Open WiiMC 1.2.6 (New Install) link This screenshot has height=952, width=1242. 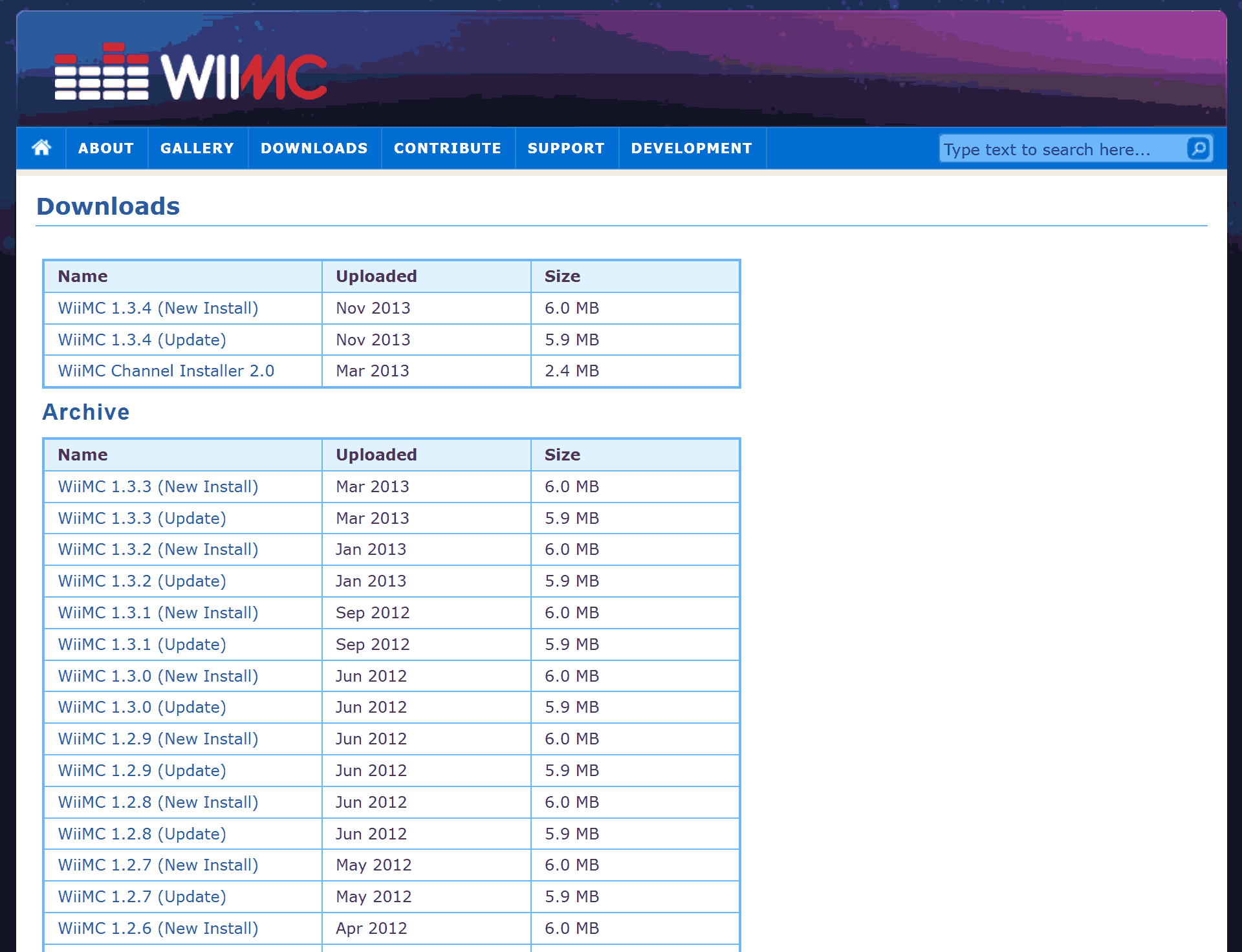(158, 928)
